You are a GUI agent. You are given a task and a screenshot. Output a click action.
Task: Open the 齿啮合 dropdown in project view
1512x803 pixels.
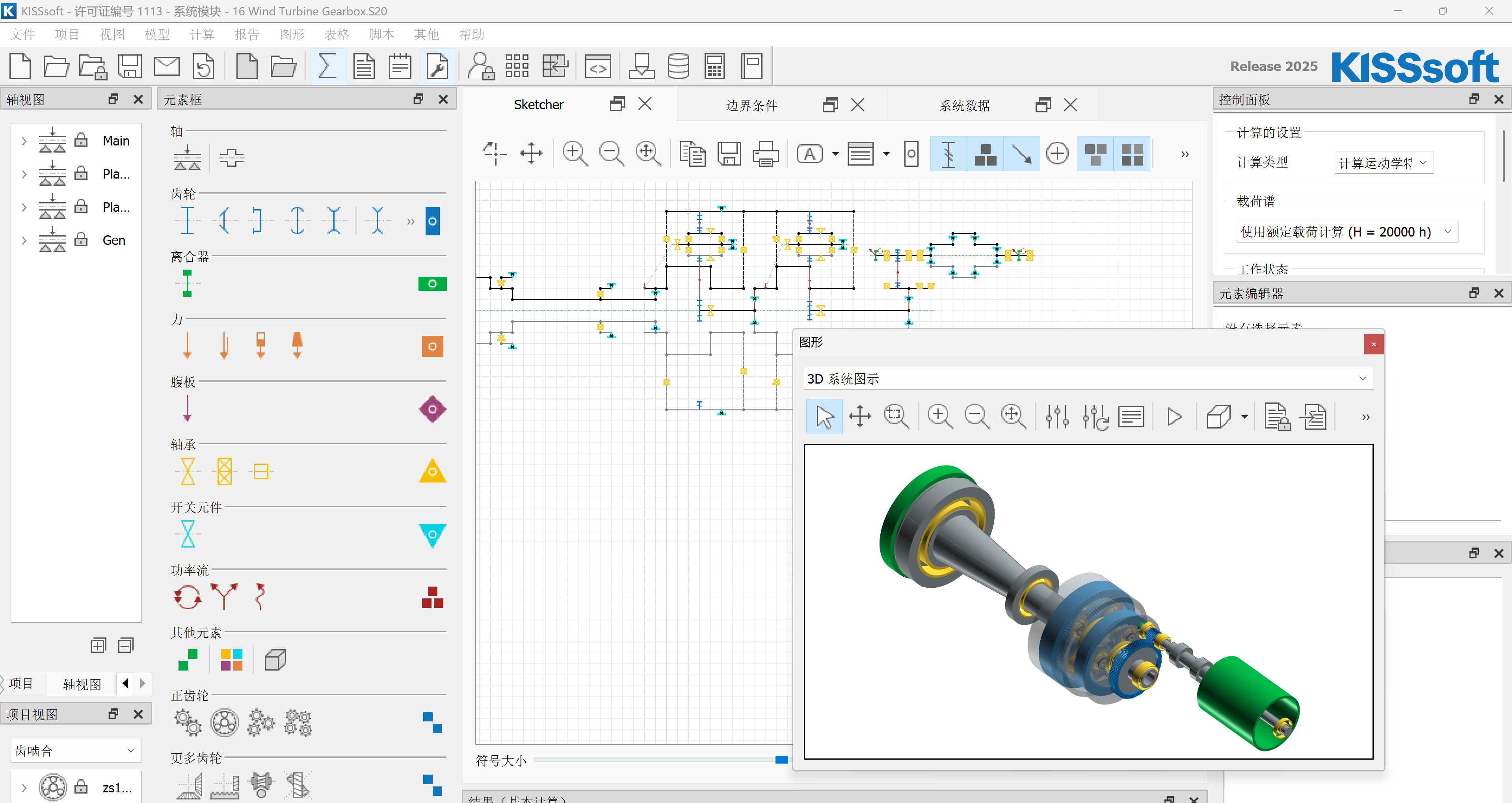click(76, 750)
